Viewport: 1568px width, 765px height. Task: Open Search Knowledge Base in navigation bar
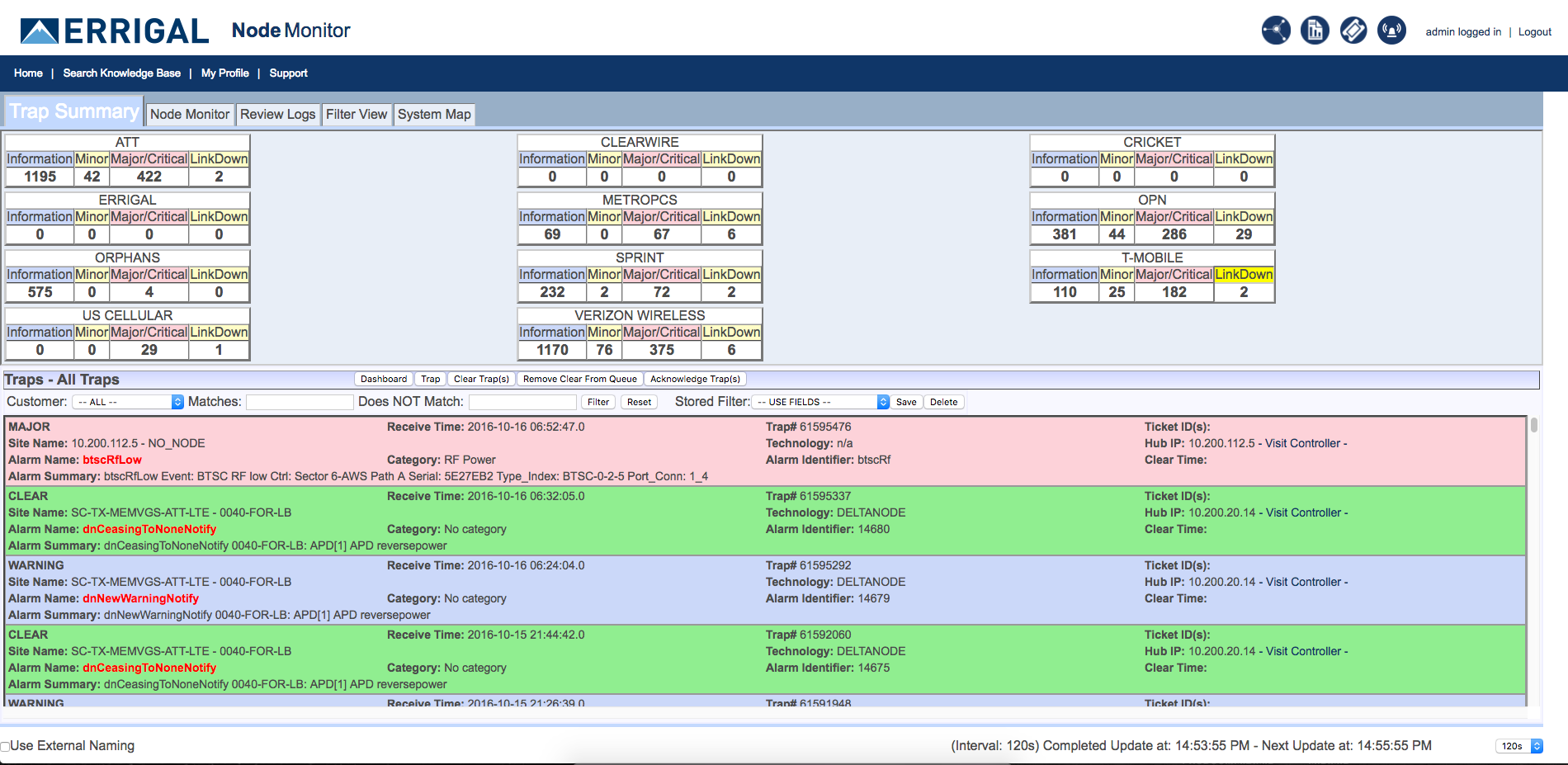coord(121,73)
